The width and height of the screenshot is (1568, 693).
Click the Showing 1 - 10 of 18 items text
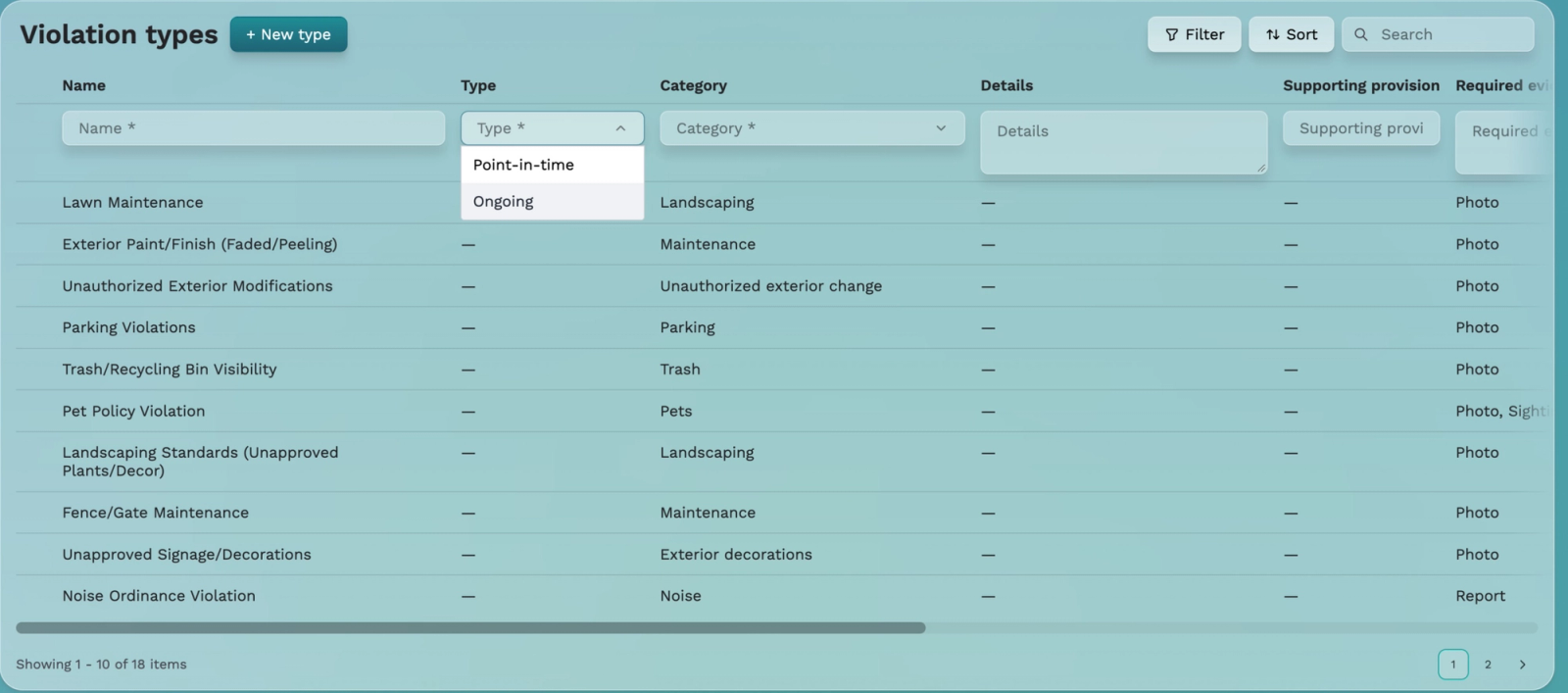point(101,665)
